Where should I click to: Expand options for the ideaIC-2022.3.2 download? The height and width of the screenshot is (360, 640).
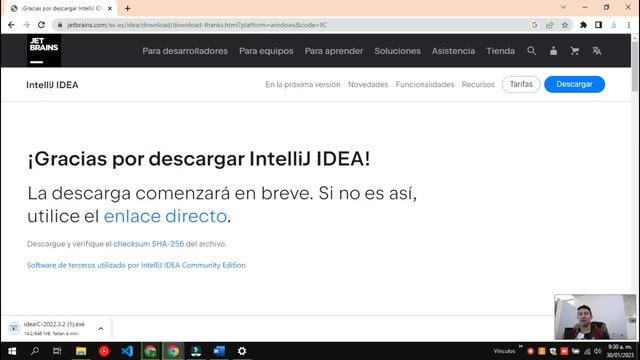101,329
